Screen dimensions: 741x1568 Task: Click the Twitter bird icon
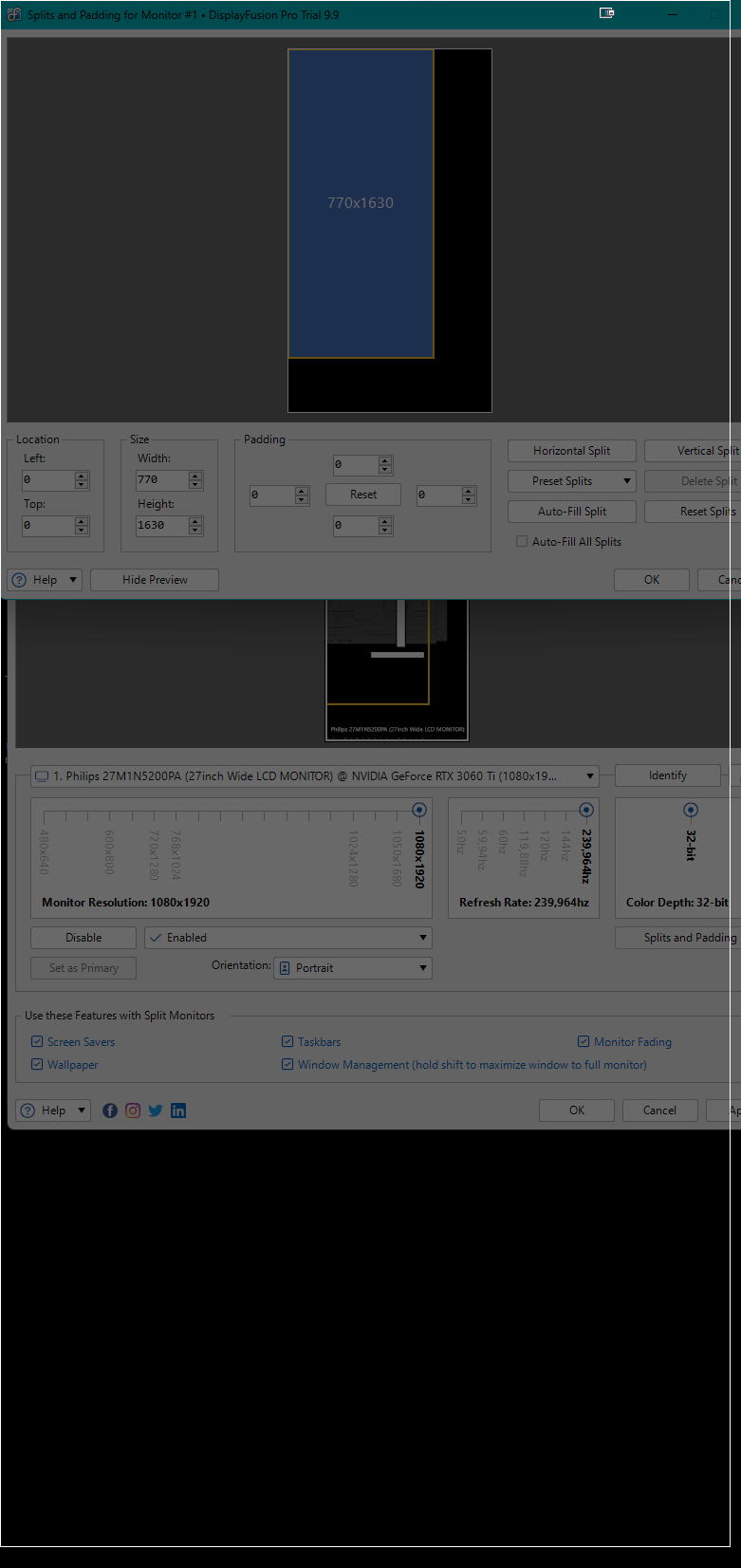pos(156,1111)
